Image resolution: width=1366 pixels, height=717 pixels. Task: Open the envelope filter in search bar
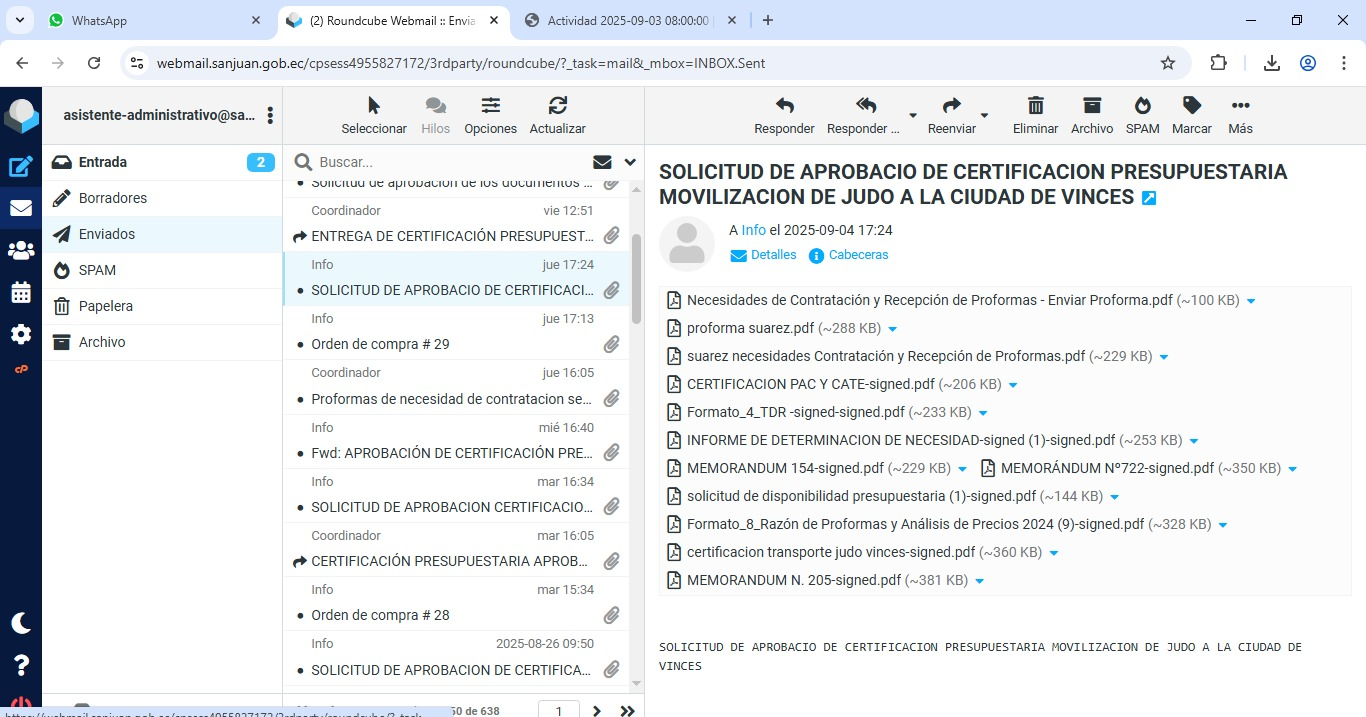pos(602,162)
